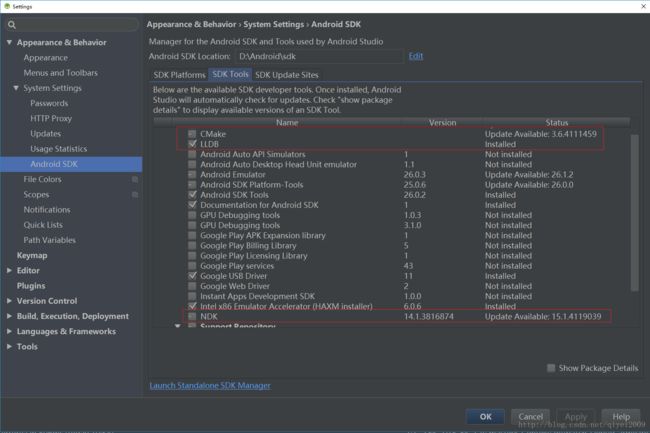The width and height of the screenshot is (650, 433).
Task: Click Google Play Licensing Library row
Action: click(392, 256)
